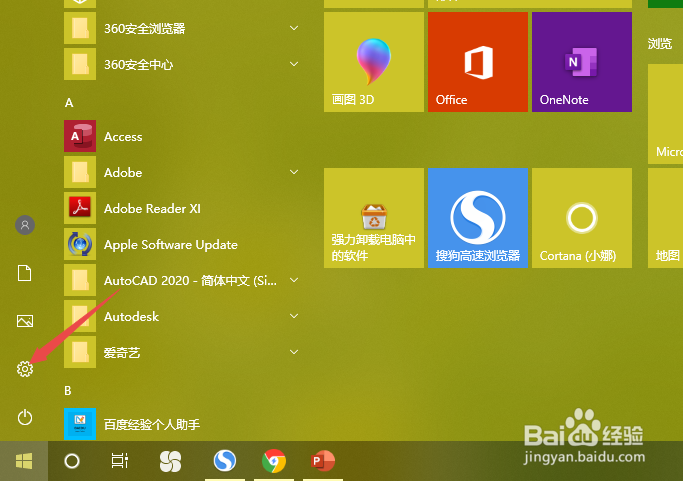Click the letter B group header

click(68, 391)
